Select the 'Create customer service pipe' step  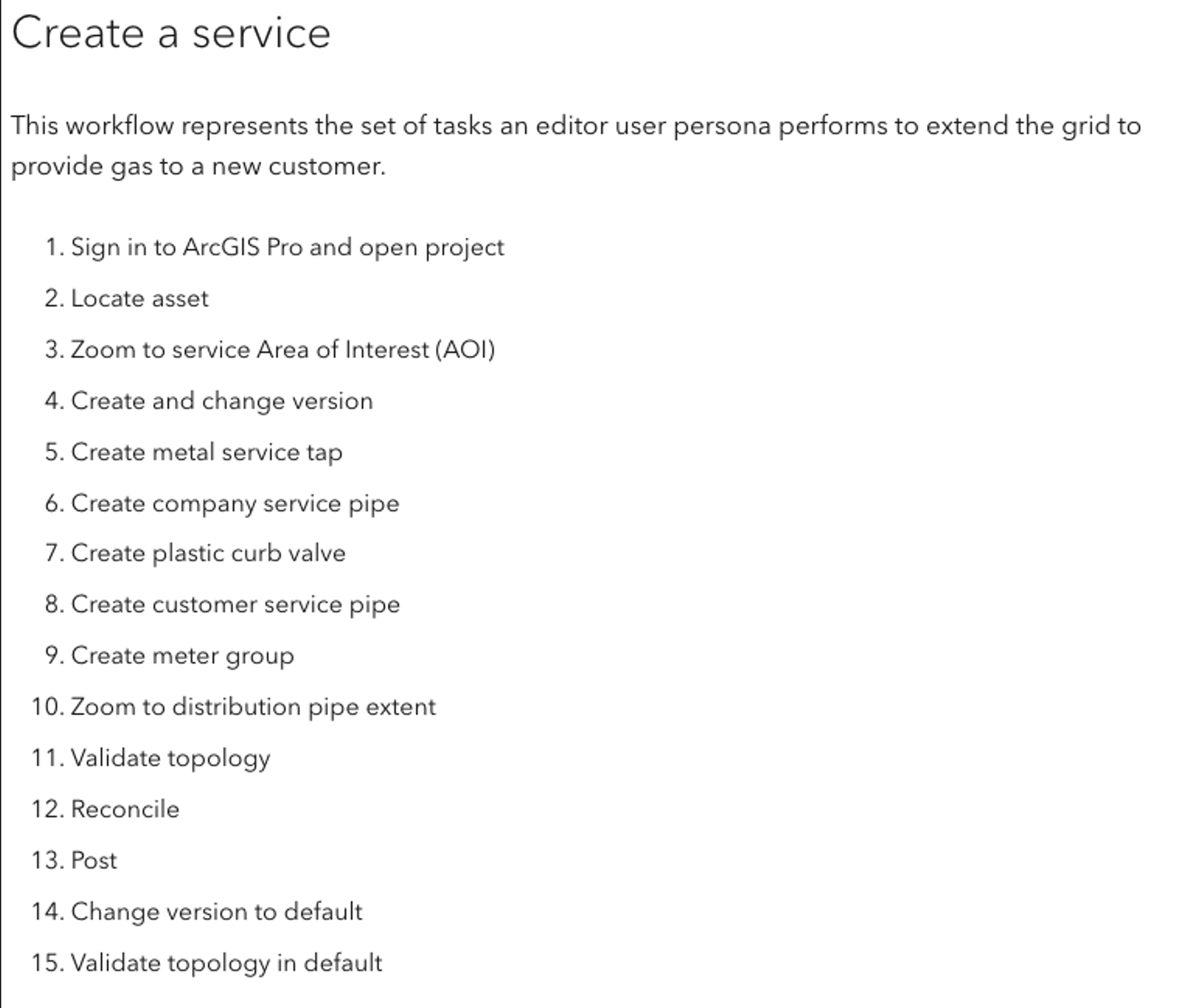point(235,604)
